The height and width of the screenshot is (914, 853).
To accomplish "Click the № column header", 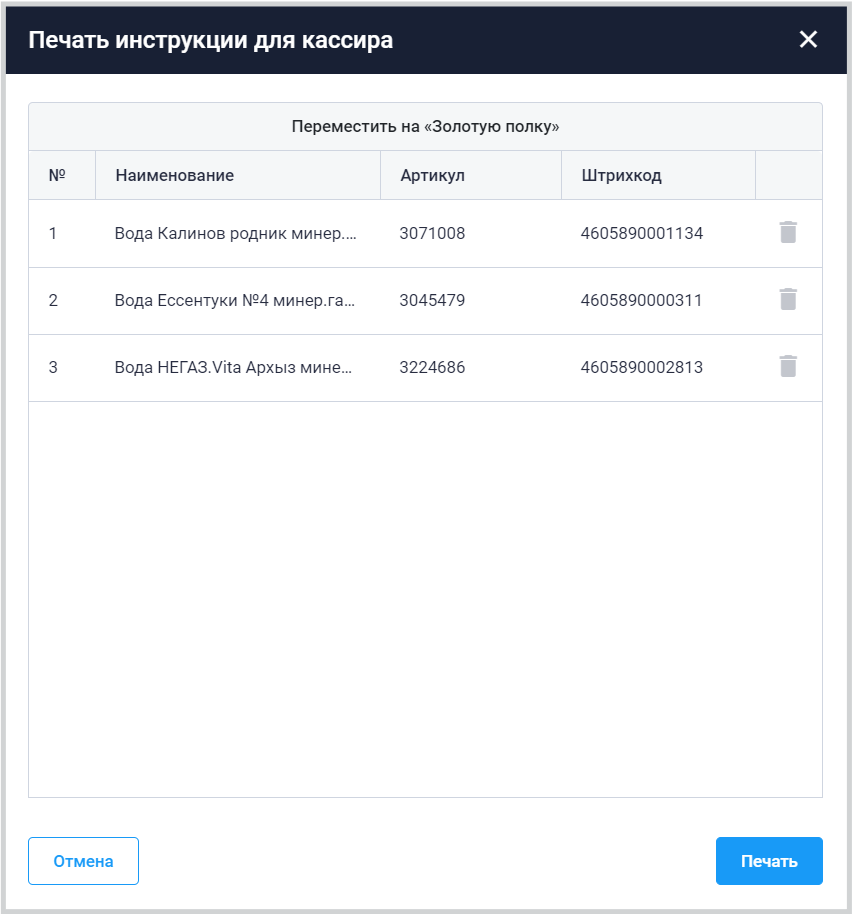I will click(57, 176).
